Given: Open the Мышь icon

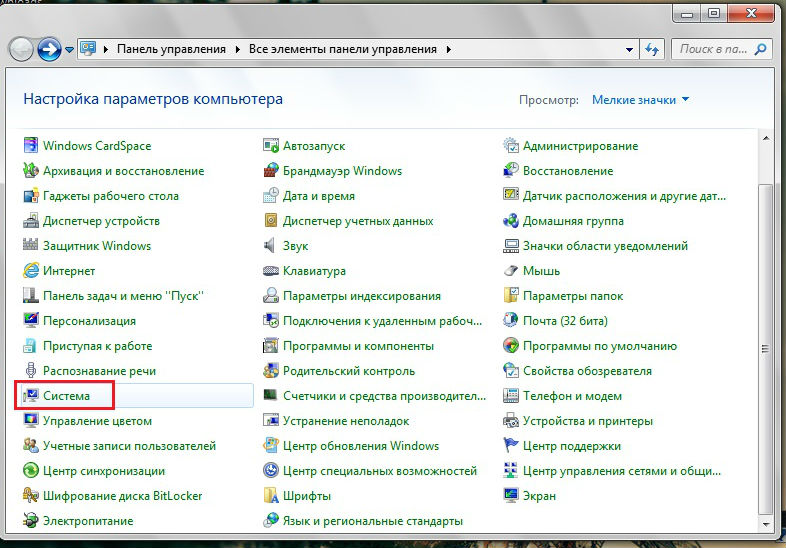Looking at the screenshot, I should 511,271.
